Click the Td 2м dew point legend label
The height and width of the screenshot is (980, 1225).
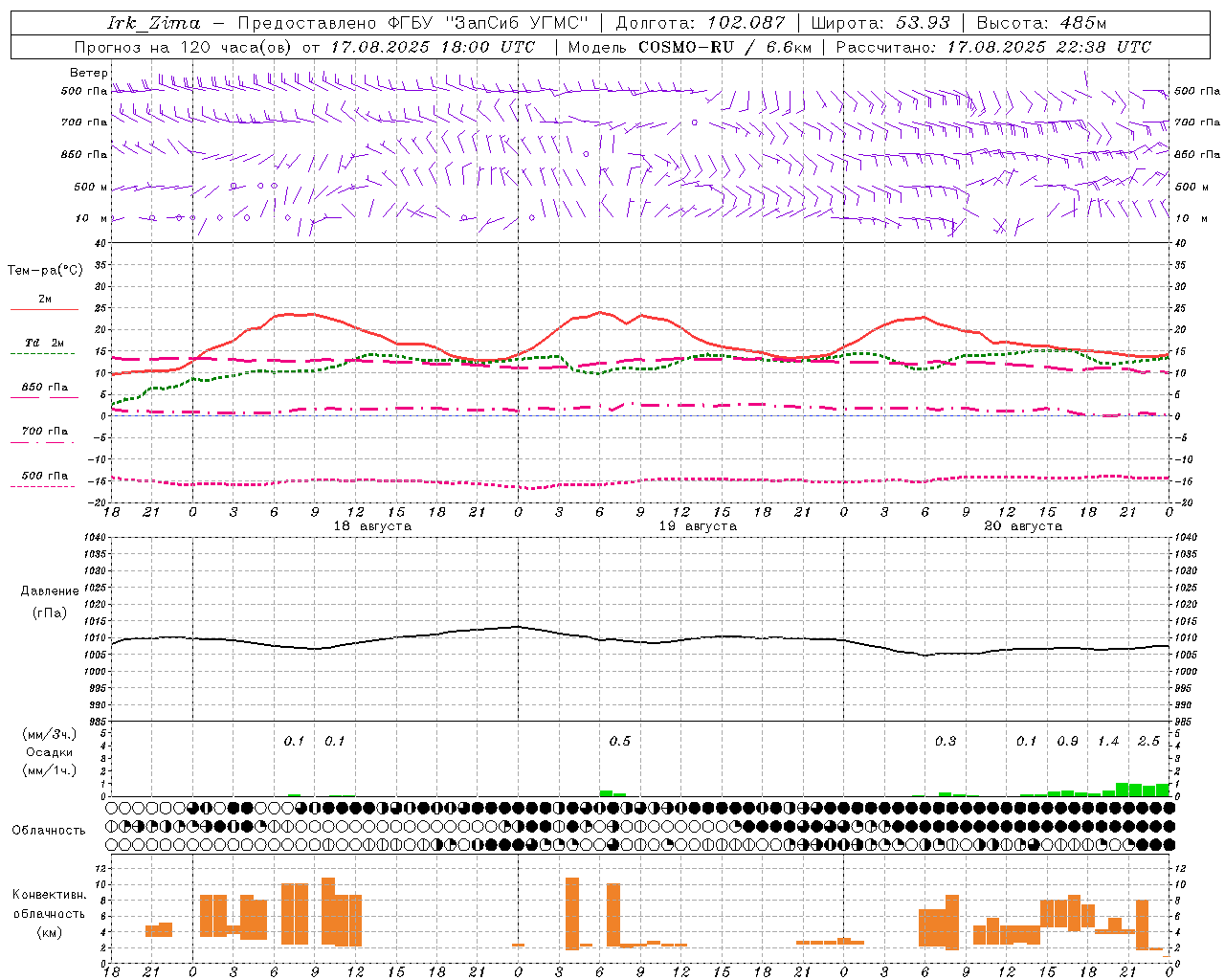[45, 343]
